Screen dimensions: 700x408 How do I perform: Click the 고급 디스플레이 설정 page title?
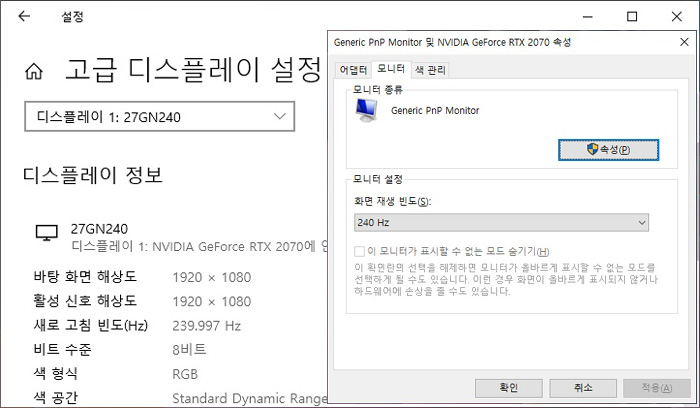tap(193, 71)
